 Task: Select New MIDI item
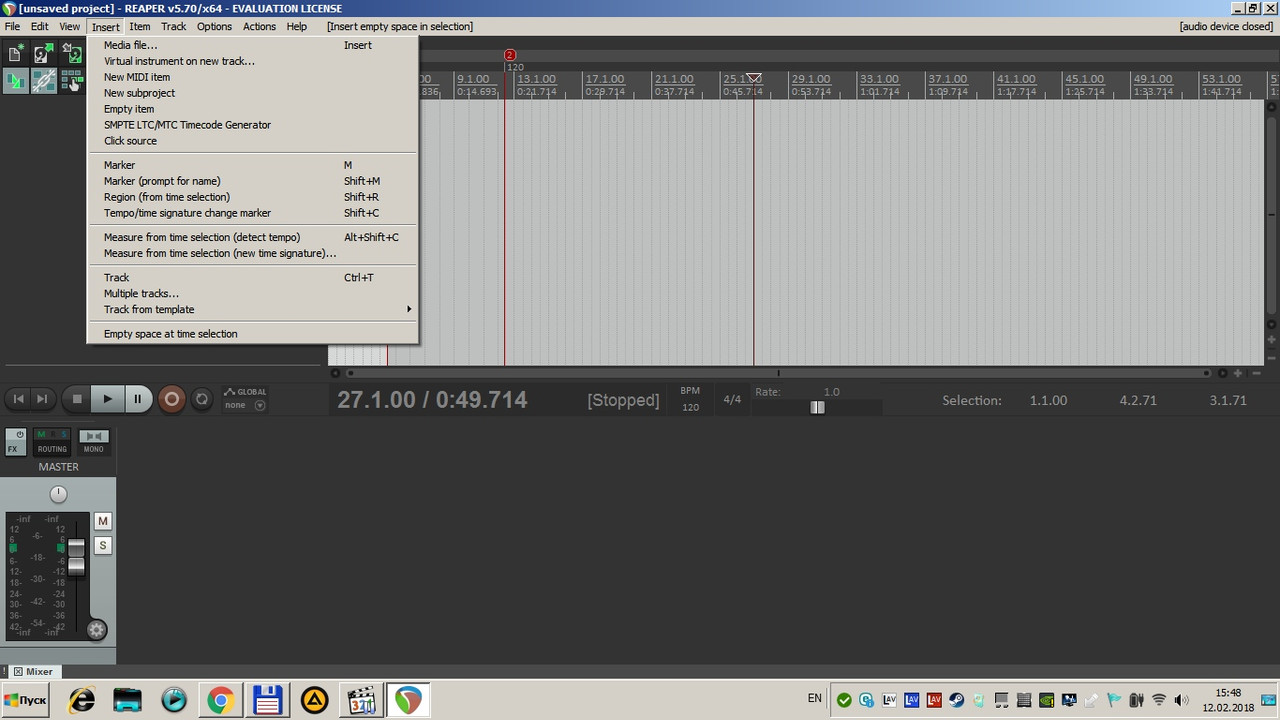[252, 77]
